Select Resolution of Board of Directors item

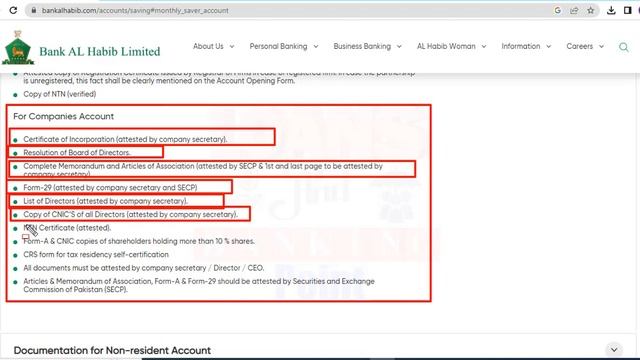click(77, 153)
